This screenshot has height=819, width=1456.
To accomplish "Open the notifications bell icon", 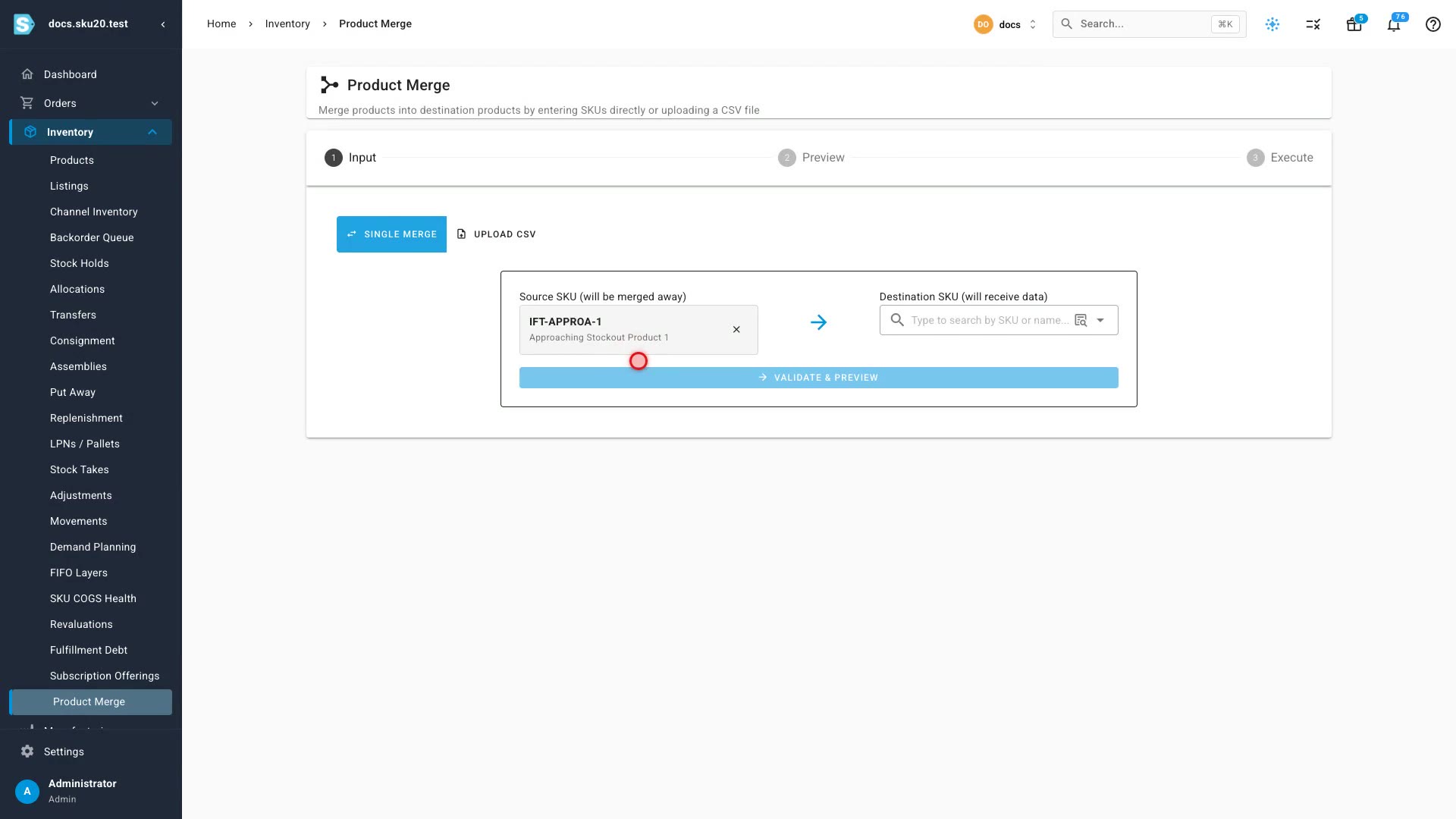I will pyautogui.click(x=1393, y=24).
